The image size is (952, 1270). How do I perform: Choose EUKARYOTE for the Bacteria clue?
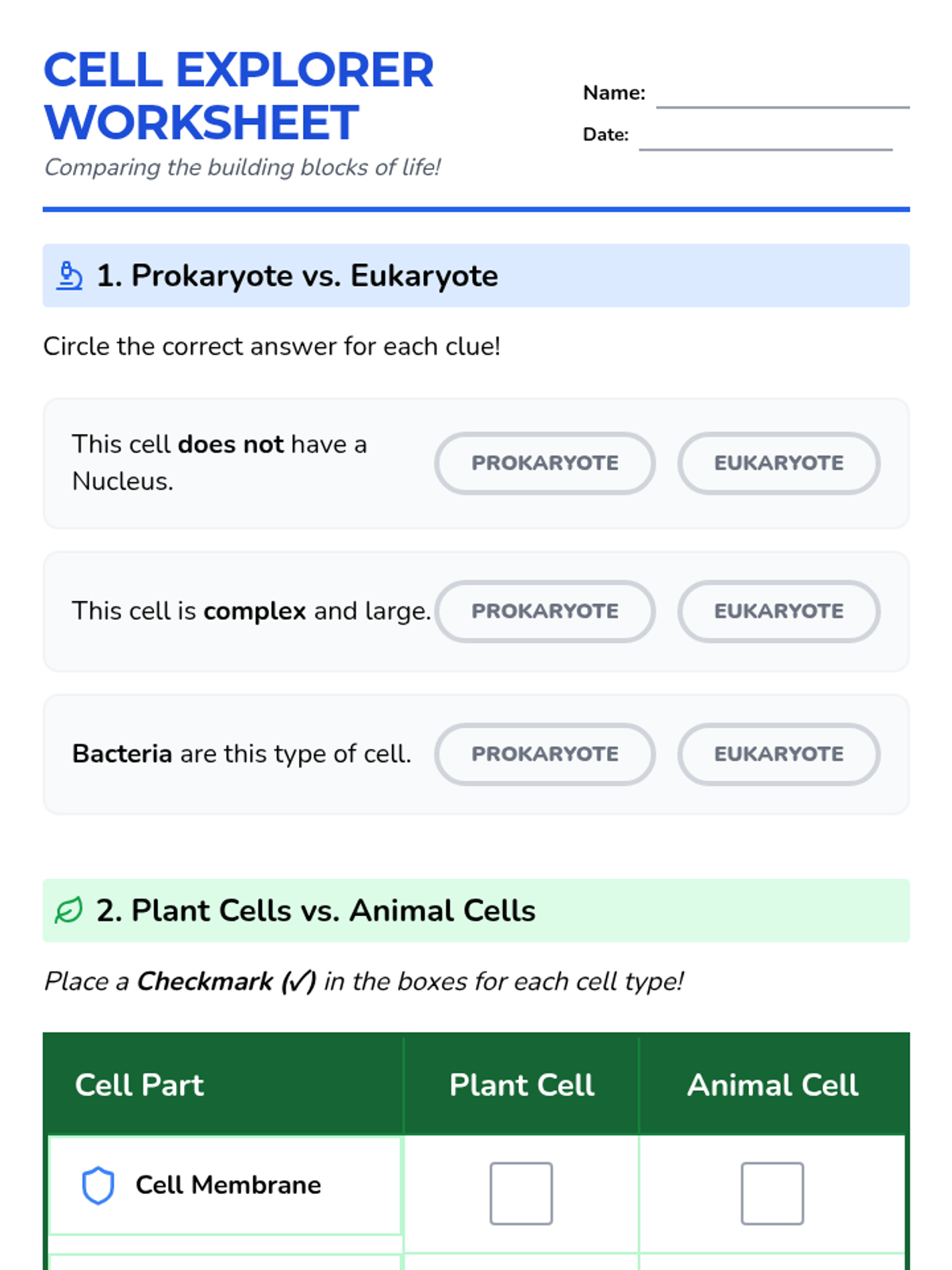coord(778,754)
